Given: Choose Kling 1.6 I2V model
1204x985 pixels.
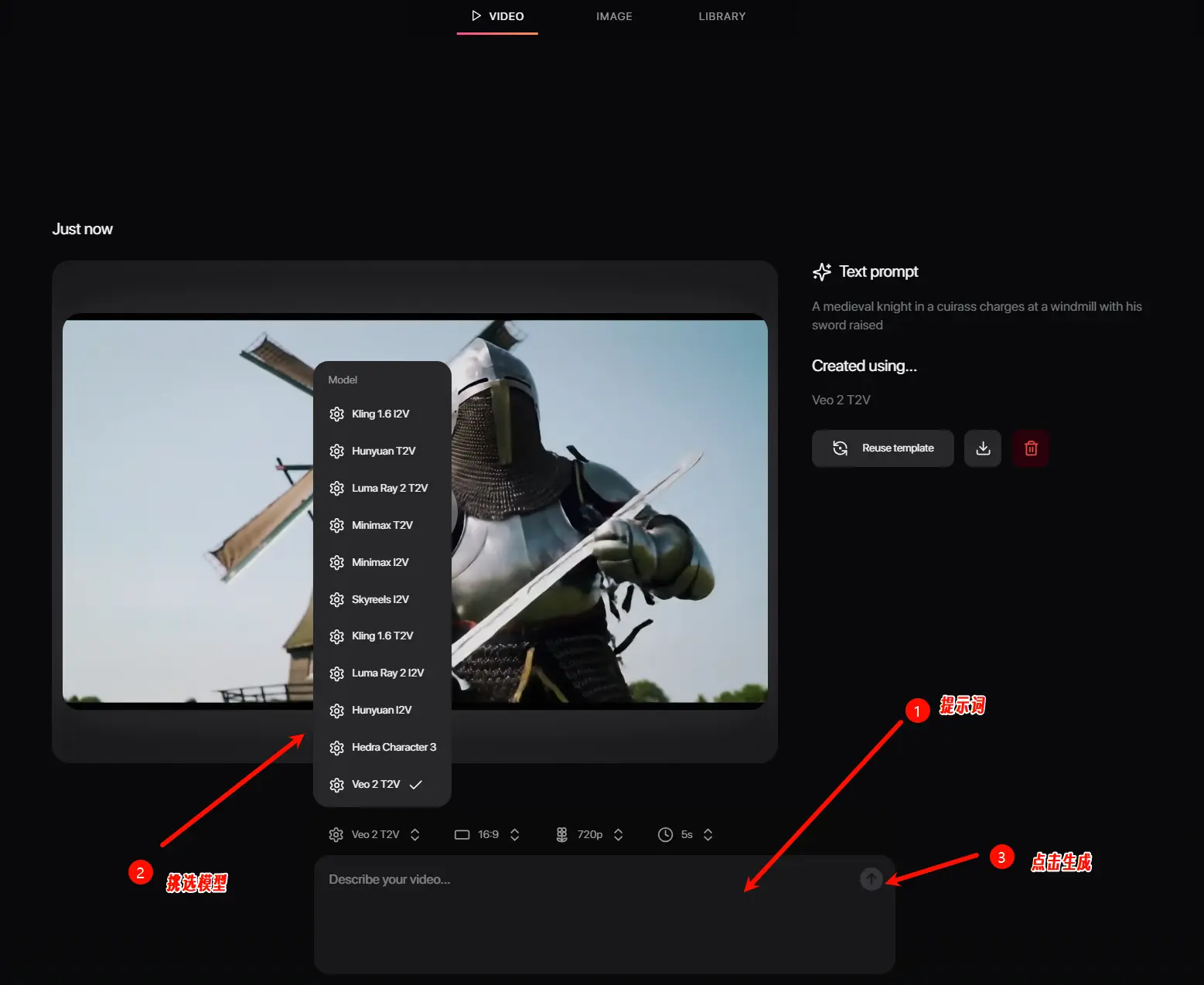Looking at the screenshot, I should click(380, 414).
